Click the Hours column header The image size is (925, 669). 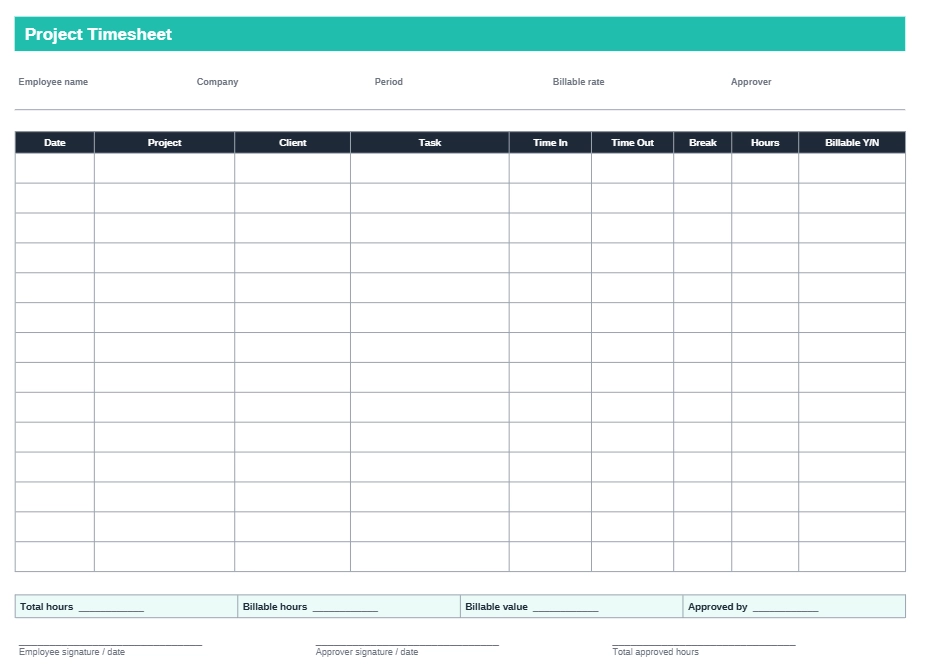pyautogui.click(x=765, y=143)
